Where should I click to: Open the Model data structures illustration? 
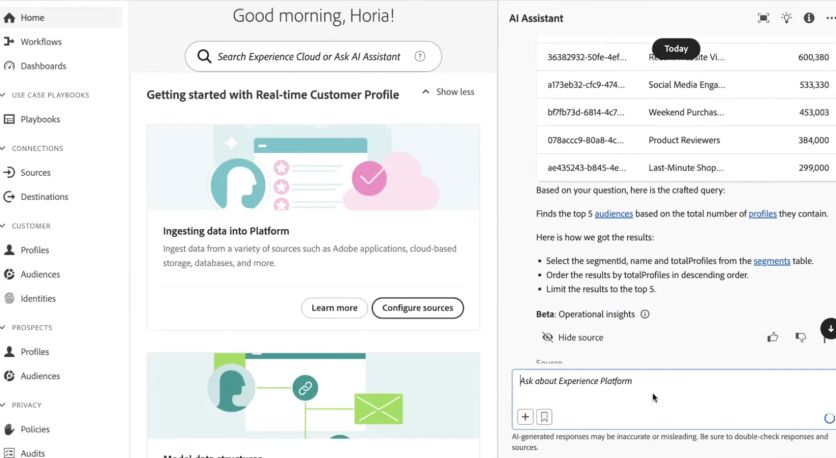coord(313,396)
